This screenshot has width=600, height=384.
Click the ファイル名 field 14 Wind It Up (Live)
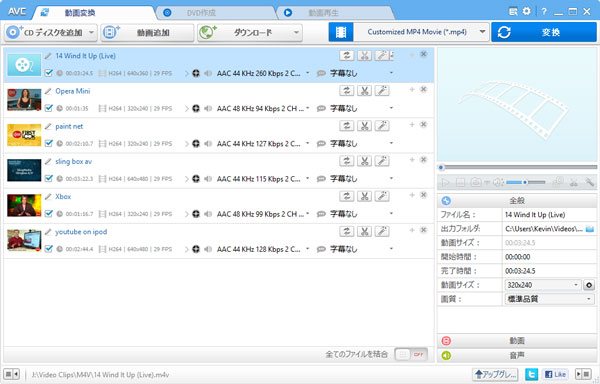click(x=549, y=215)
